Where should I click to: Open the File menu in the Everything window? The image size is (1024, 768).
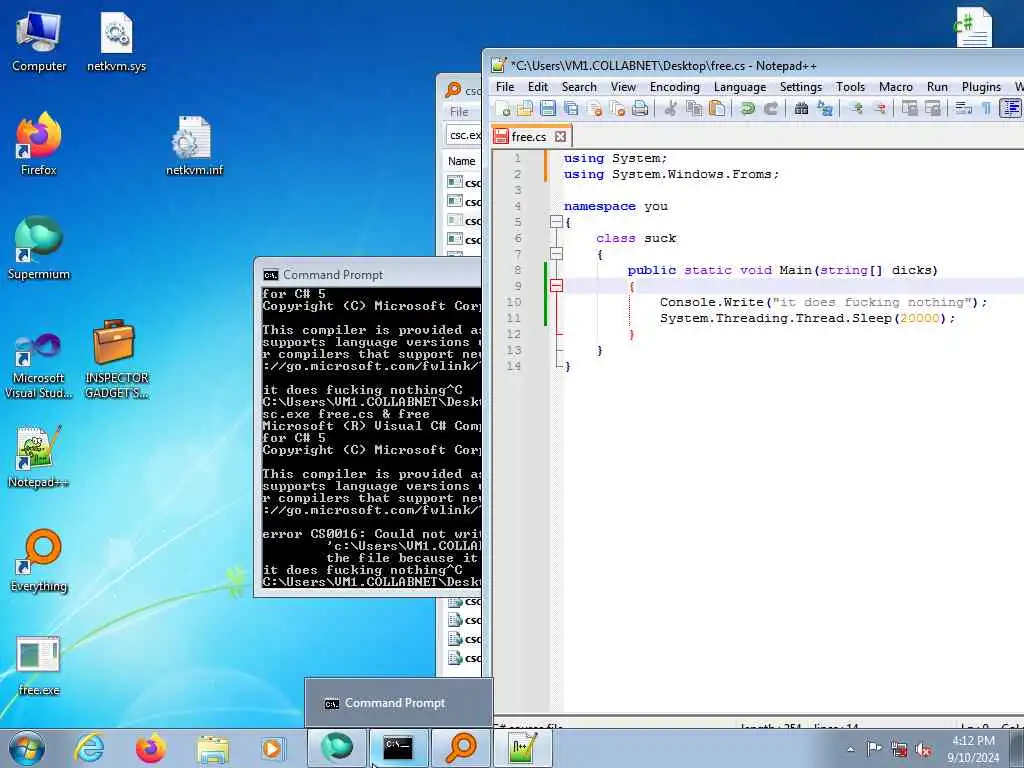tap(459, 112)
